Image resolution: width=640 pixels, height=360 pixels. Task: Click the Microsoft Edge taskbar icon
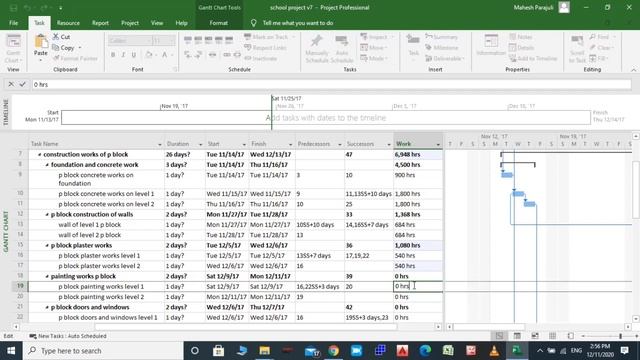click(x=425, y=351)
